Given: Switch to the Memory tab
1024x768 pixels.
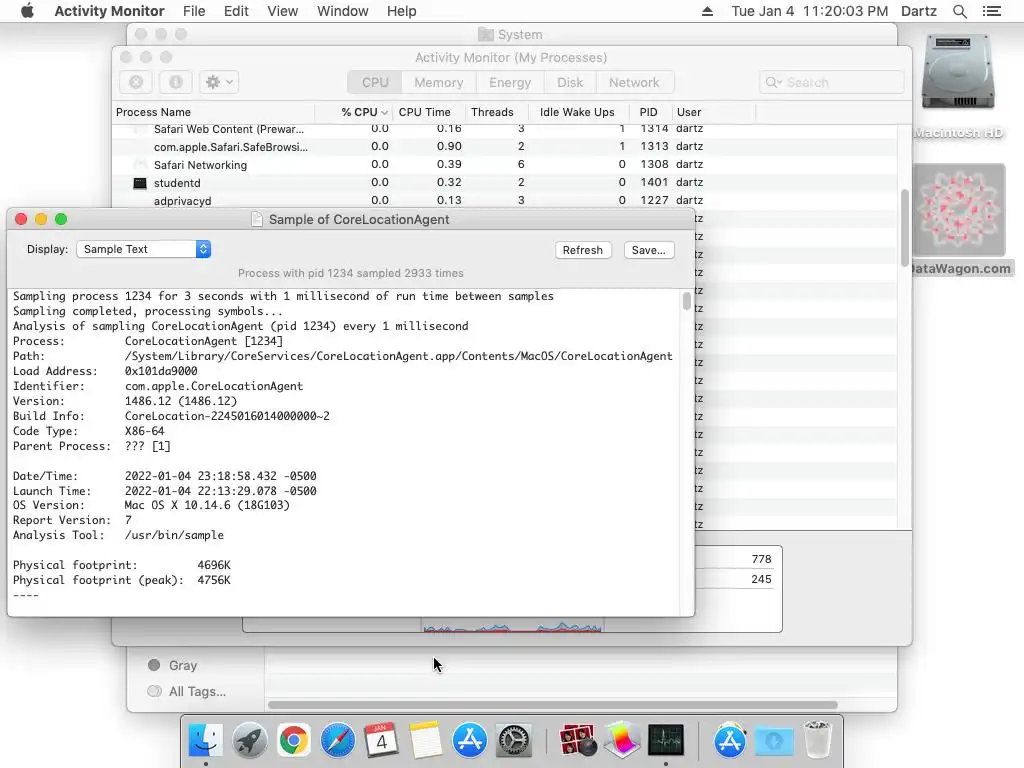Looking at the screenshot, I should (439, 82).
